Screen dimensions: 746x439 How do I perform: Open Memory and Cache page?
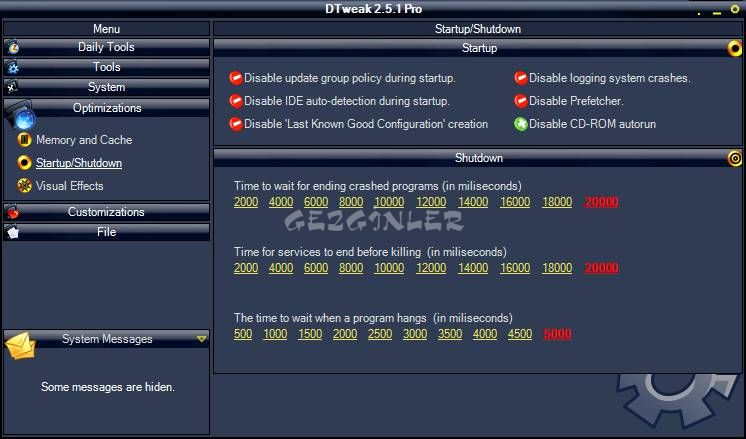(x=84, y=140)
